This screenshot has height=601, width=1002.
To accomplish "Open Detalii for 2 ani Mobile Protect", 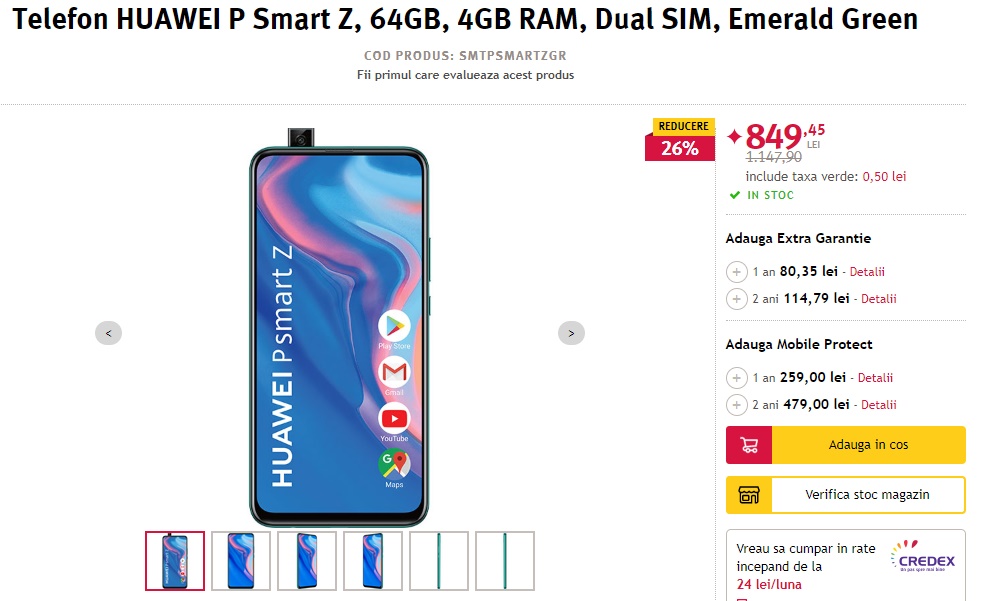I will coord(879,405).
